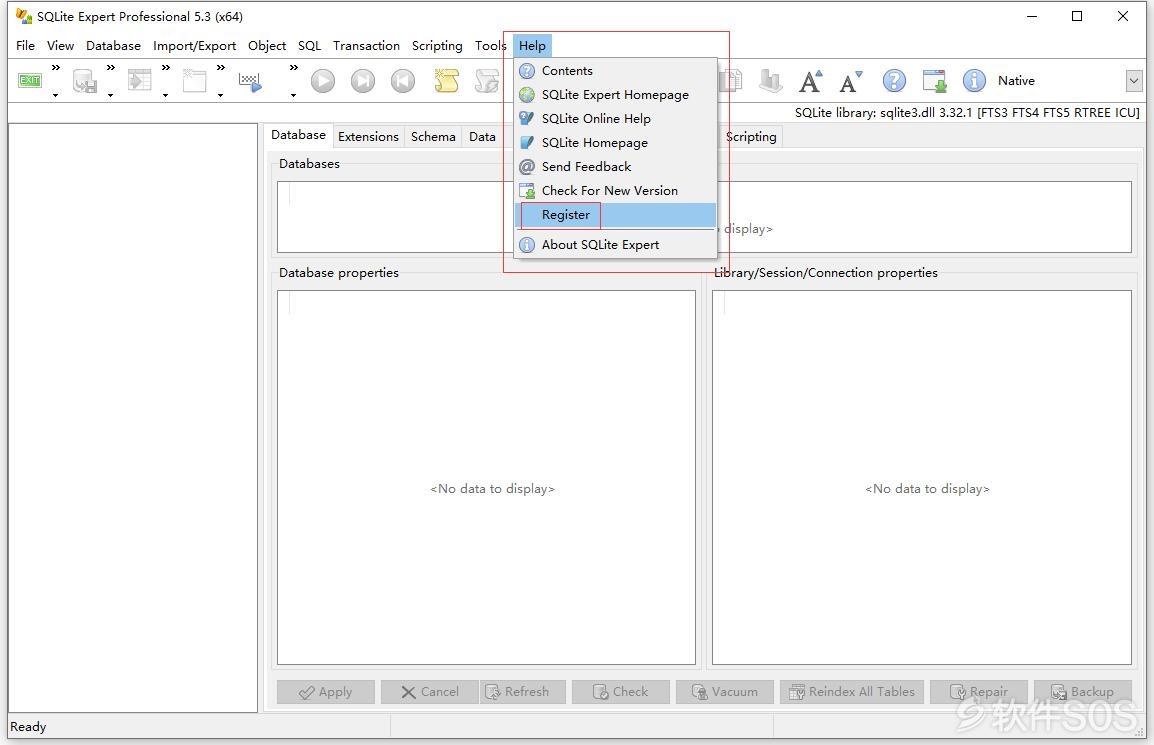Choose Contents from the Help menu
This screenshot has width=1154, height=745.
pyautogui.click(x=615, y=71)
